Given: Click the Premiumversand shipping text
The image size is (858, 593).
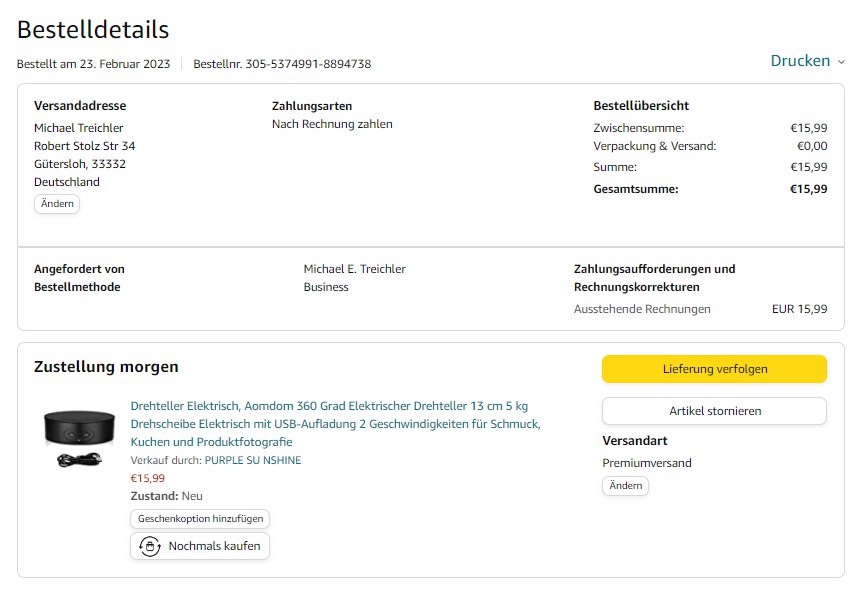Looking at the screenshot, I should (x=647, y=463).
